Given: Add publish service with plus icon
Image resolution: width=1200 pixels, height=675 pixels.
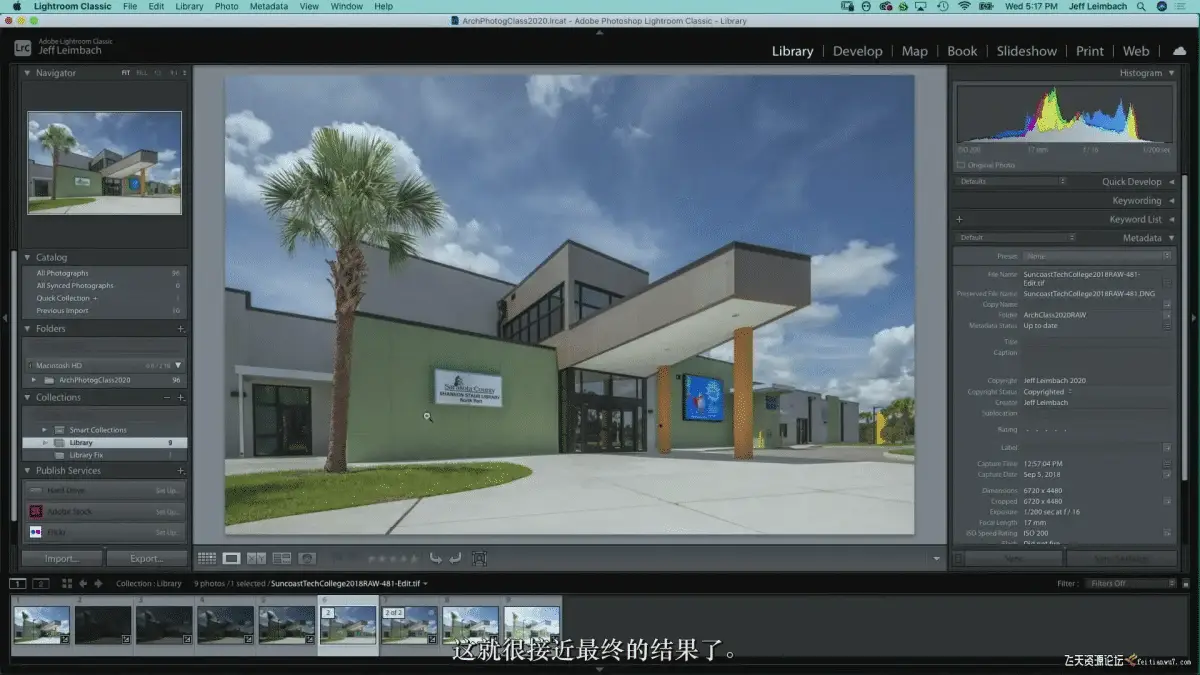Looking at the screenshot, I should pos(181,470).
